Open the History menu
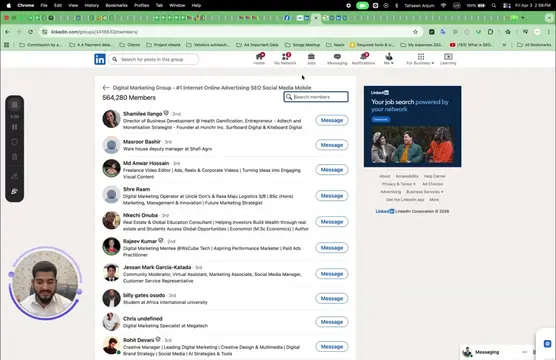556x360 pixels. [91, 5]
